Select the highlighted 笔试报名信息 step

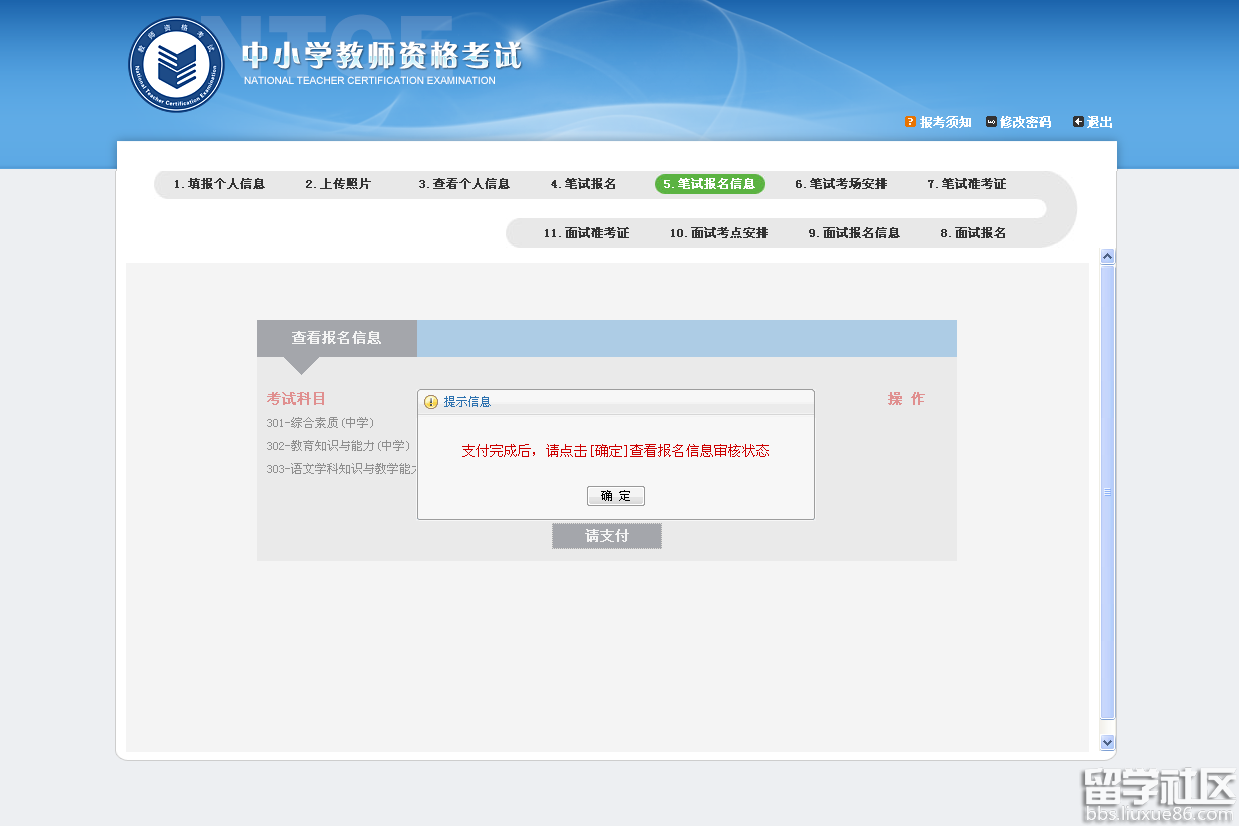(x=710, y=184)
